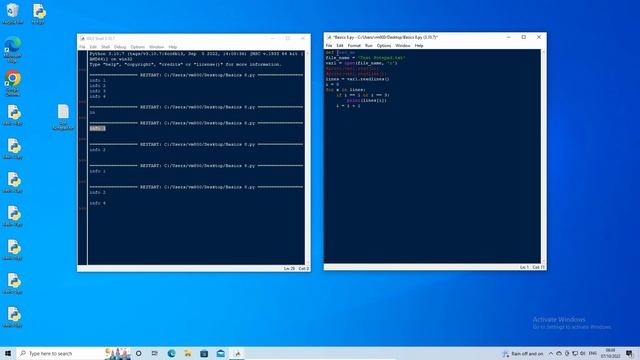Image resolution: width=640 pixels, height=360 pixels.
Task: Launch Edge from the taskbar
Action: 171,353
